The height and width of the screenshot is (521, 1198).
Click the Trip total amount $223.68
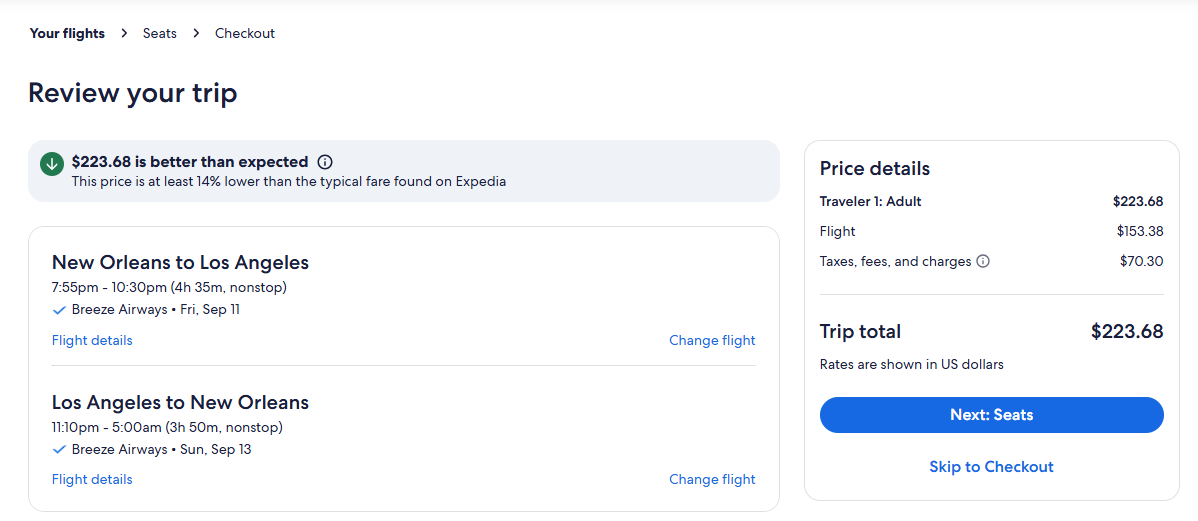point(1127,332)
